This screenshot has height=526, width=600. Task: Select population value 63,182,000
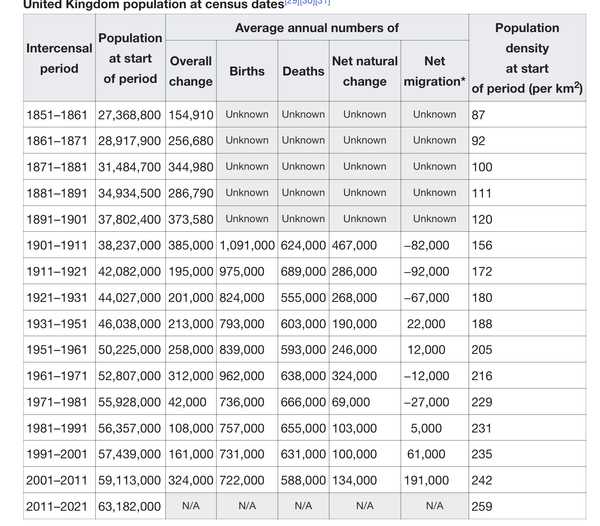coord(129,506)
